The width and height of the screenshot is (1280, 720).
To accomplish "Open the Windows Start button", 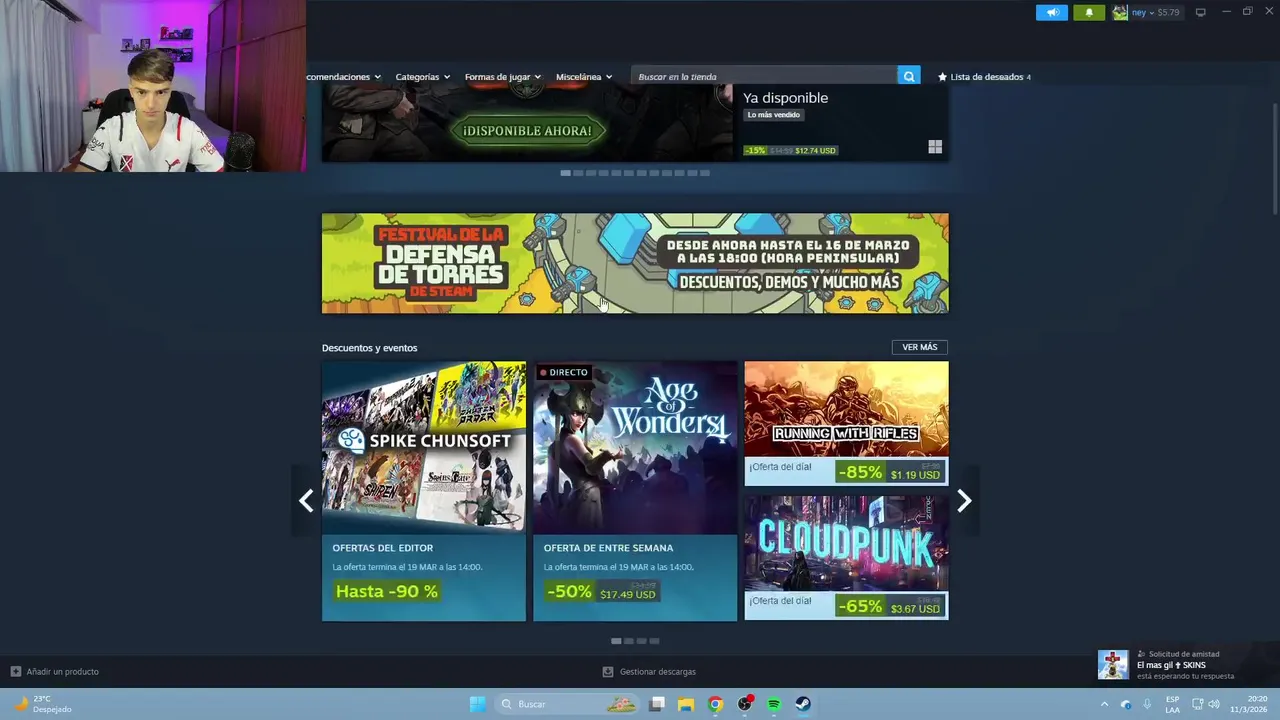I will pyautogui.click(x=478, y=704).
